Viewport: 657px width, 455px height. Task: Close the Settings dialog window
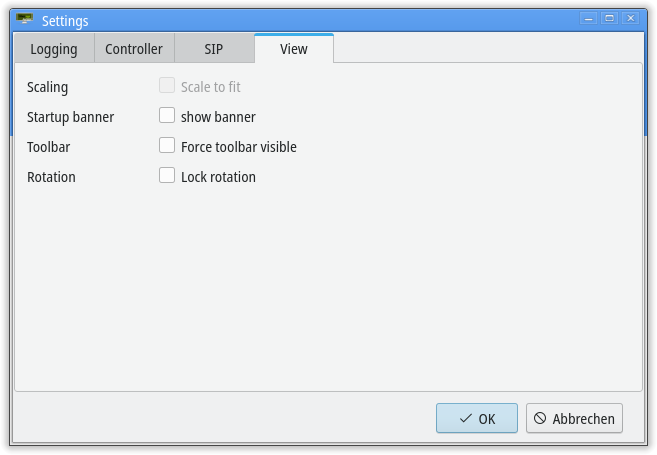click(x=631, y=18)
